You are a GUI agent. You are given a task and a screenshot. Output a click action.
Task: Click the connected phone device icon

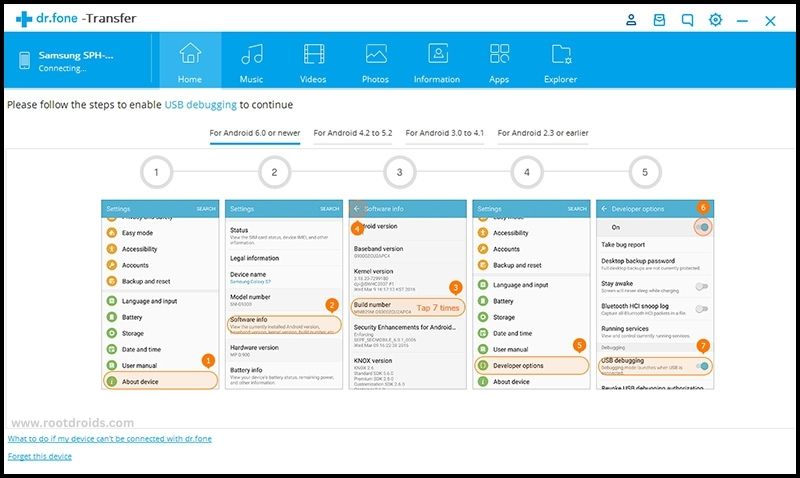coord(24,60)
